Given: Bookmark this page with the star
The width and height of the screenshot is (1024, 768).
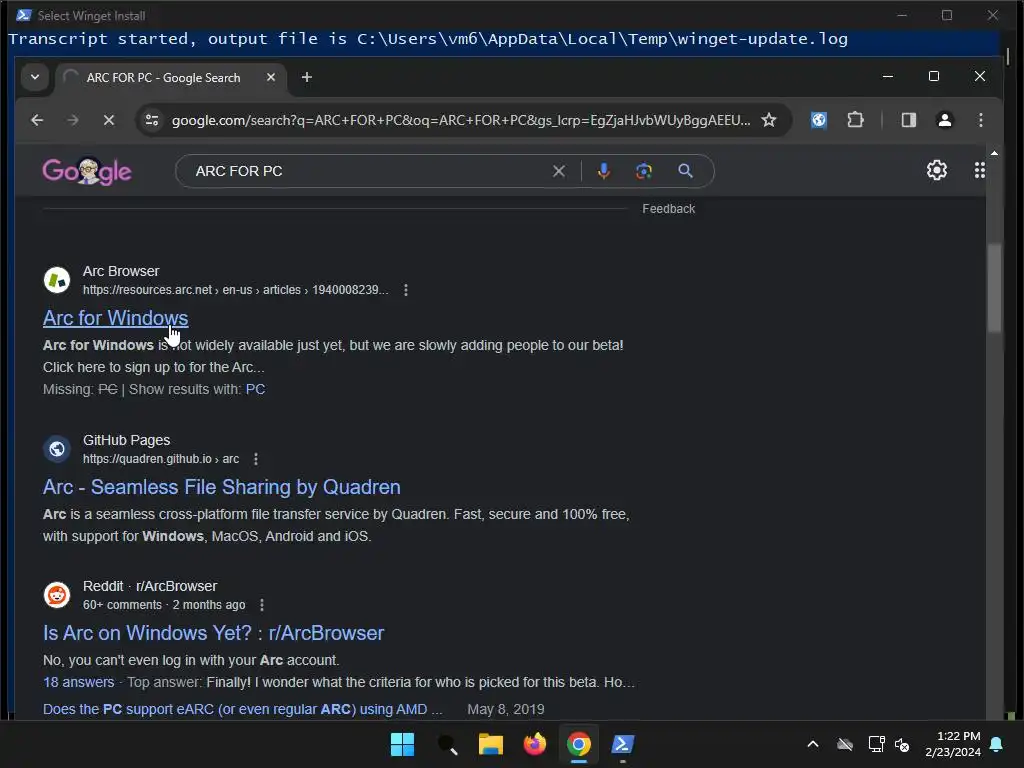Looking at the screenshot, I should pyautogui.click(x=769, y=120).
